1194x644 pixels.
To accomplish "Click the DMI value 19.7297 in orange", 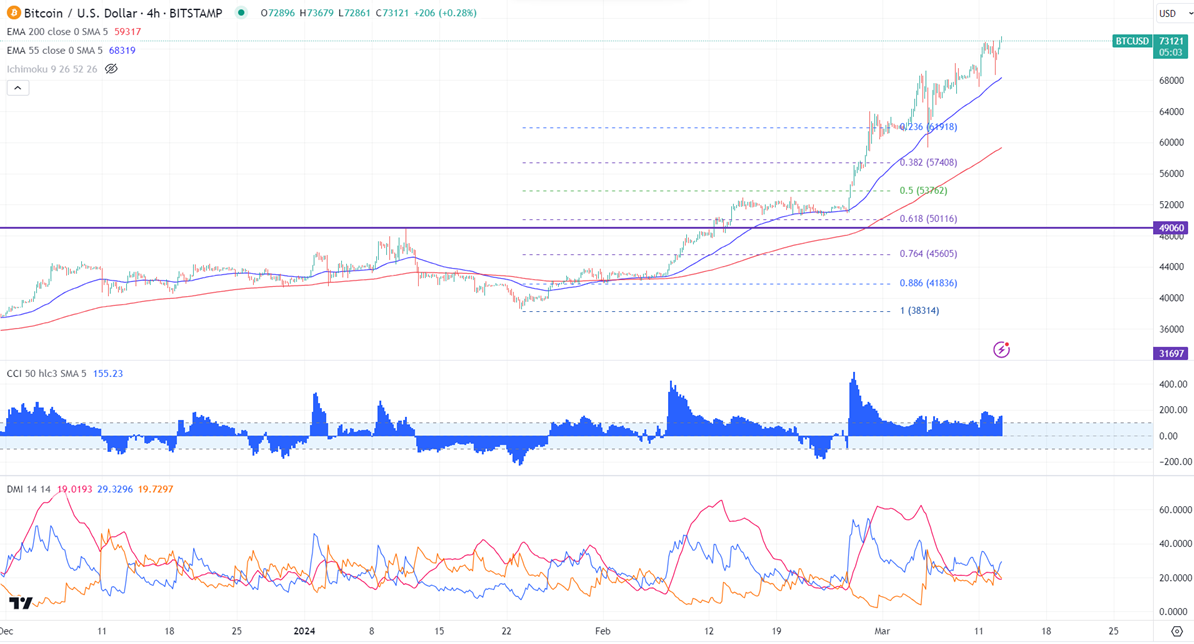I will tap(155, 489).
